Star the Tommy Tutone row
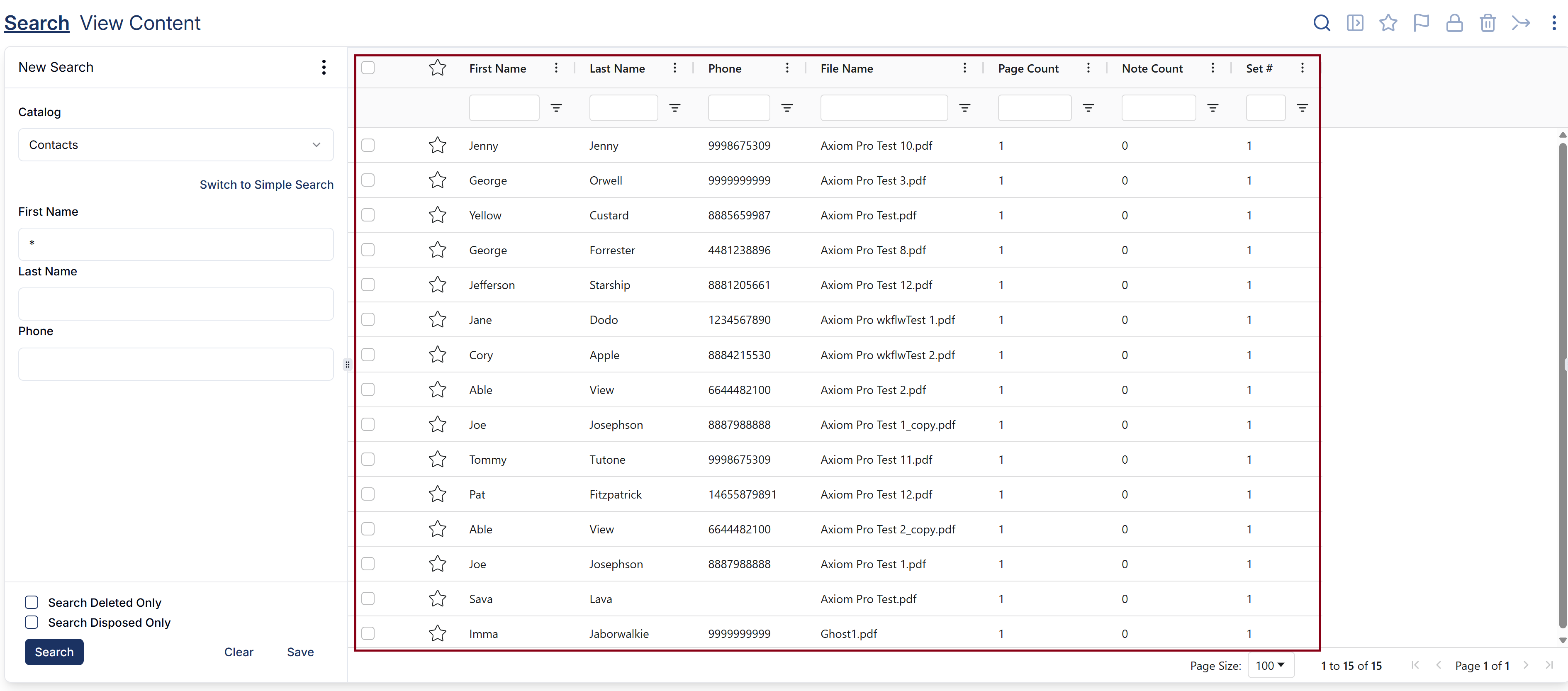This screenshot has width=1568, height=691. click(x=438, y=459)
